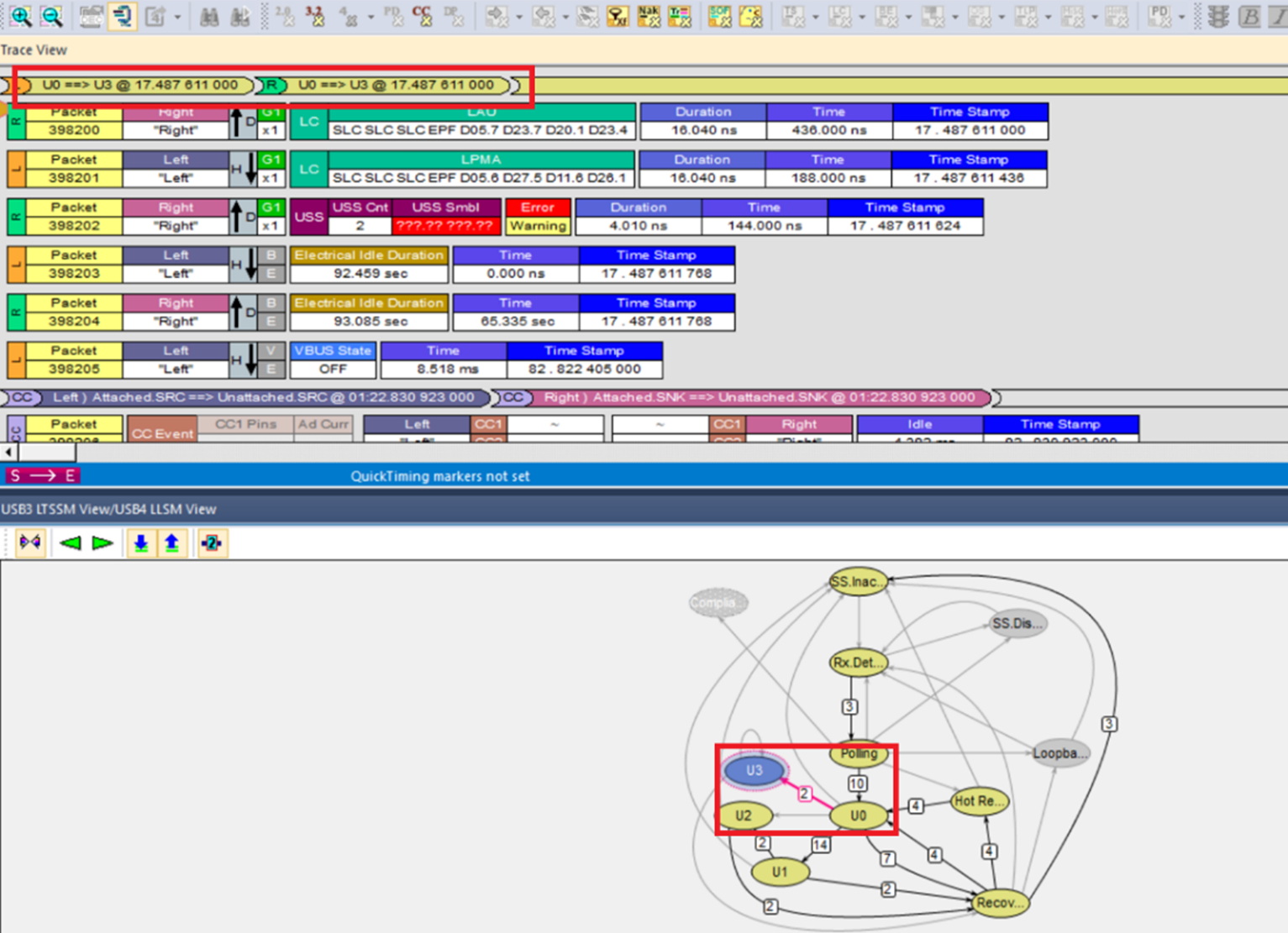The image size is (1288, 933).
Task: Click the binoculars find icon
Action: tap(209, 16)
